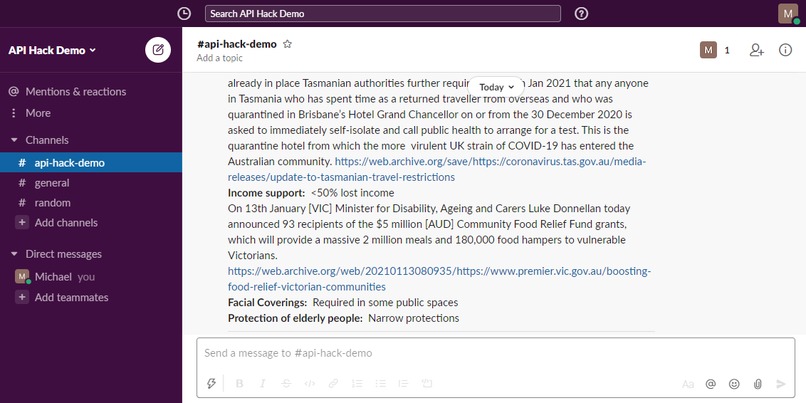View the channel member list avatar
Viewport: 806px width, 403px height.
coord(708,50)
